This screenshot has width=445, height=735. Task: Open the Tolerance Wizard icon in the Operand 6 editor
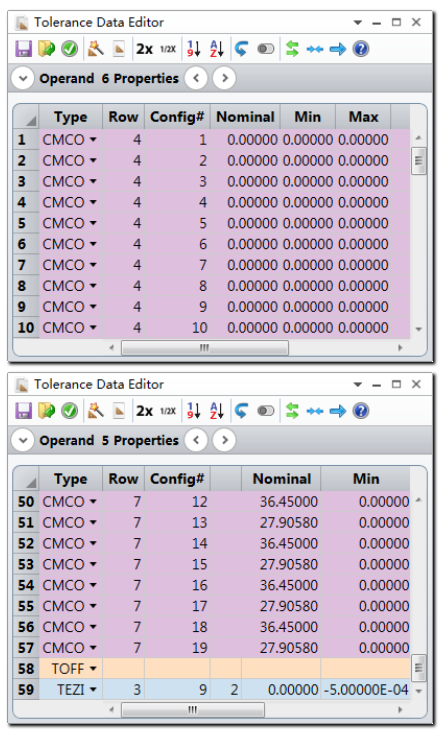click(x=96, y=49)
